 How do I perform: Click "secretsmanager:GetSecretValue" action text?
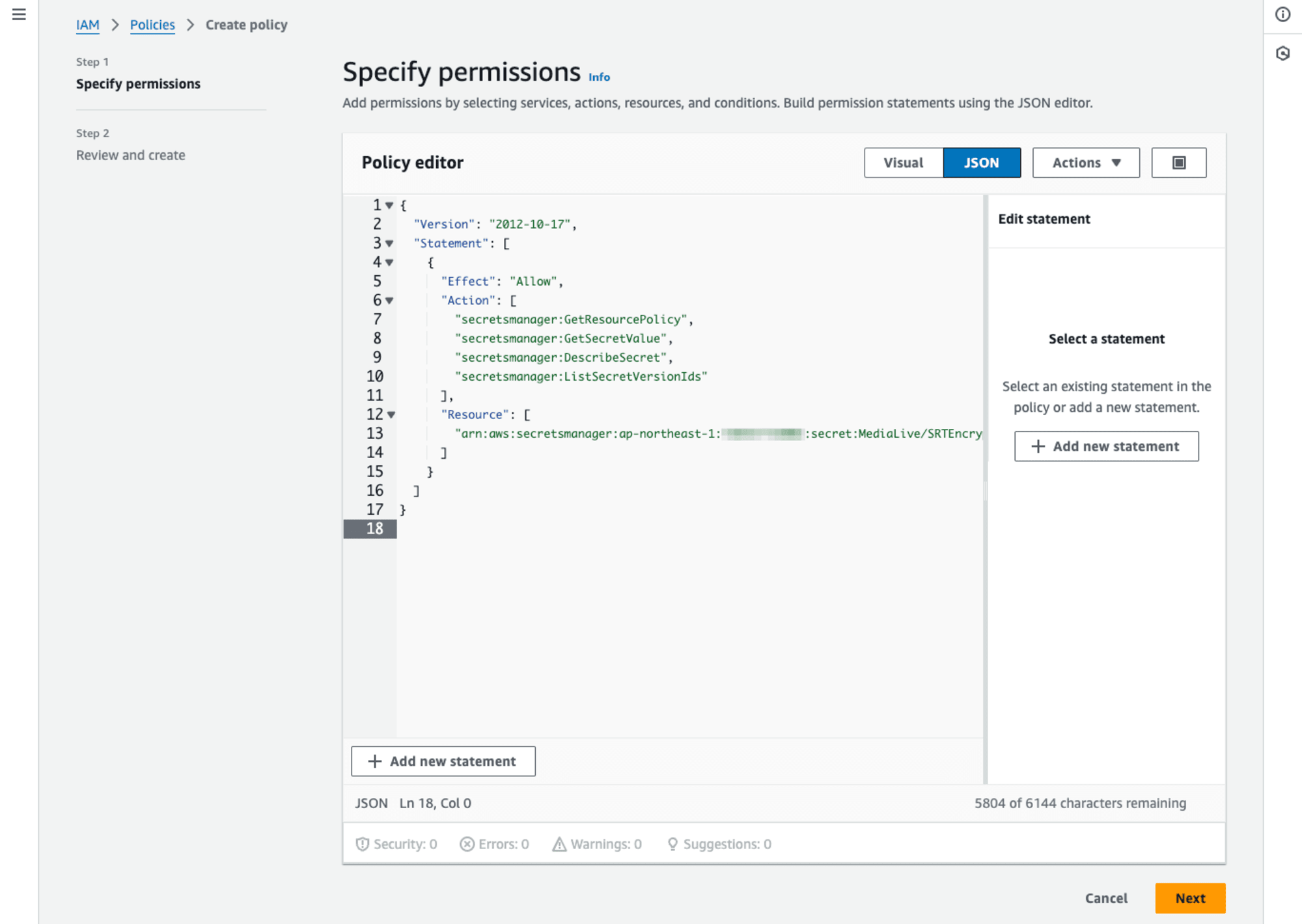point(560,338)
